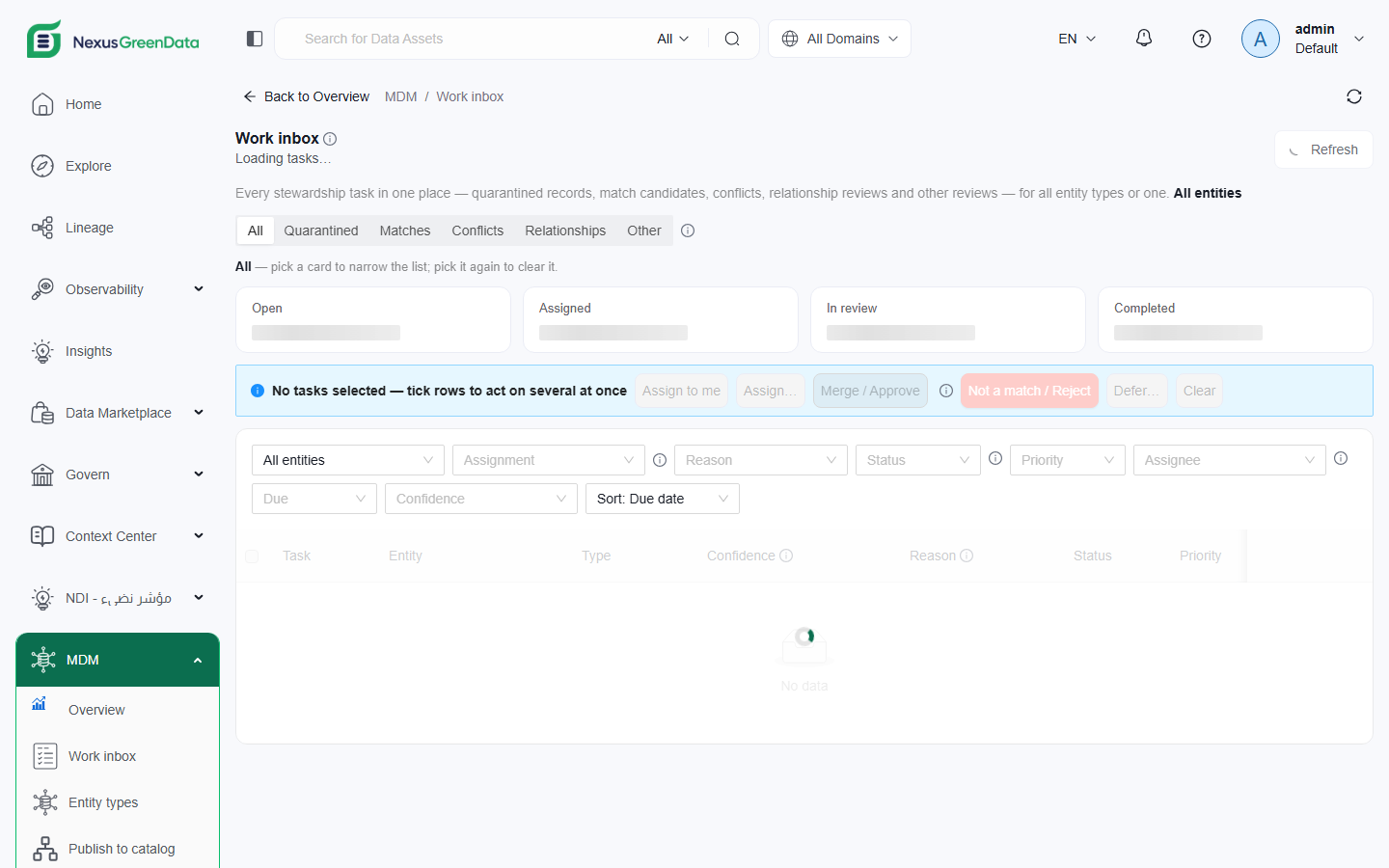Screen dimensions: 1389x868
Task: Select the Open status card
Action: [373, 319]
